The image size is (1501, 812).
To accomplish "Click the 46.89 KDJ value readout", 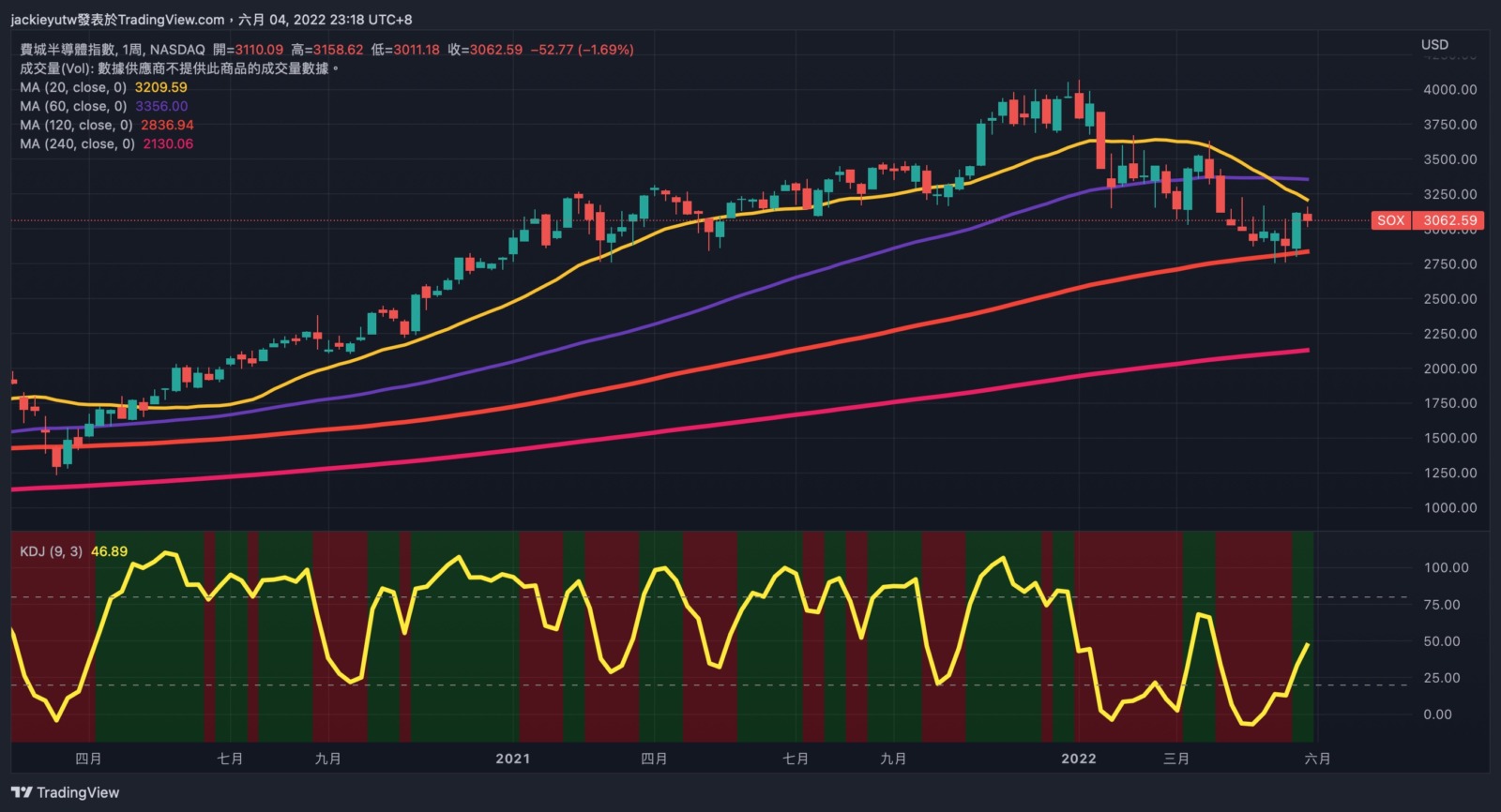I will coord(109,551).
